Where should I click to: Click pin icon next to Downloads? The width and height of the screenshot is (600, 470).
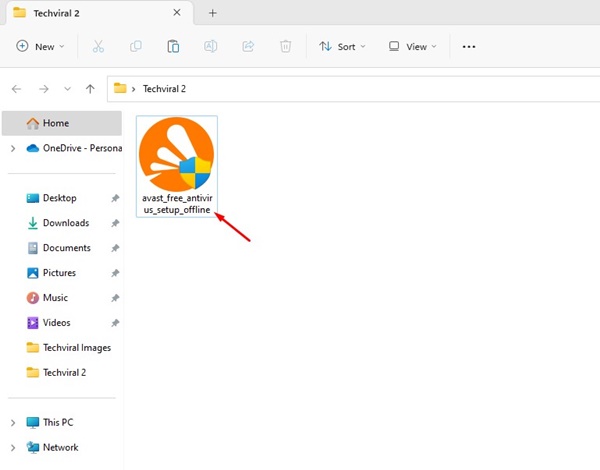115,223
